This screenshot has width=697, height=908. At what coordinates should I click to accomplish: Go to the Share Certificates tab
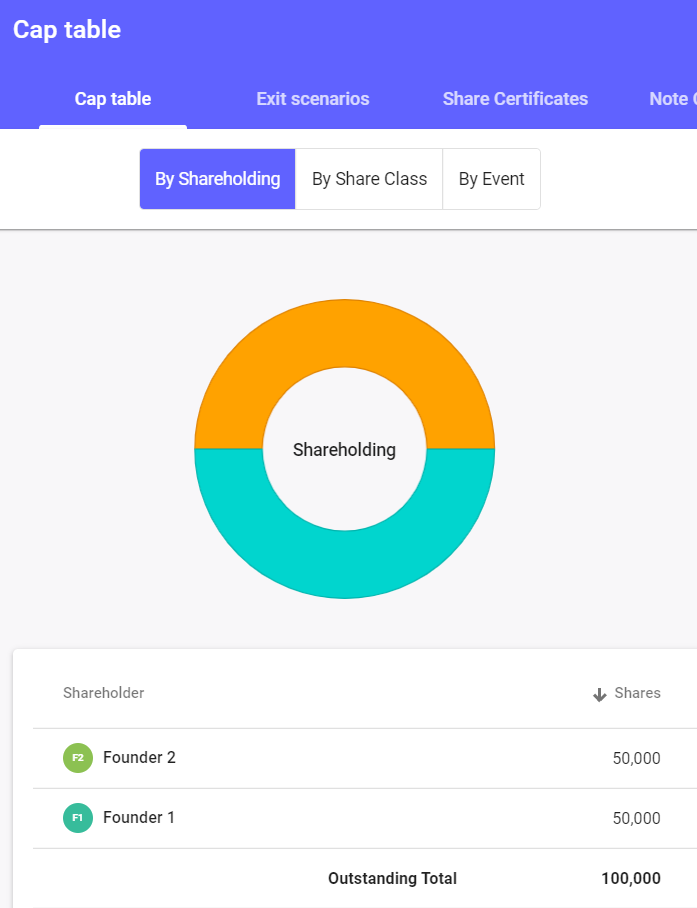click(x=515, y=99)
